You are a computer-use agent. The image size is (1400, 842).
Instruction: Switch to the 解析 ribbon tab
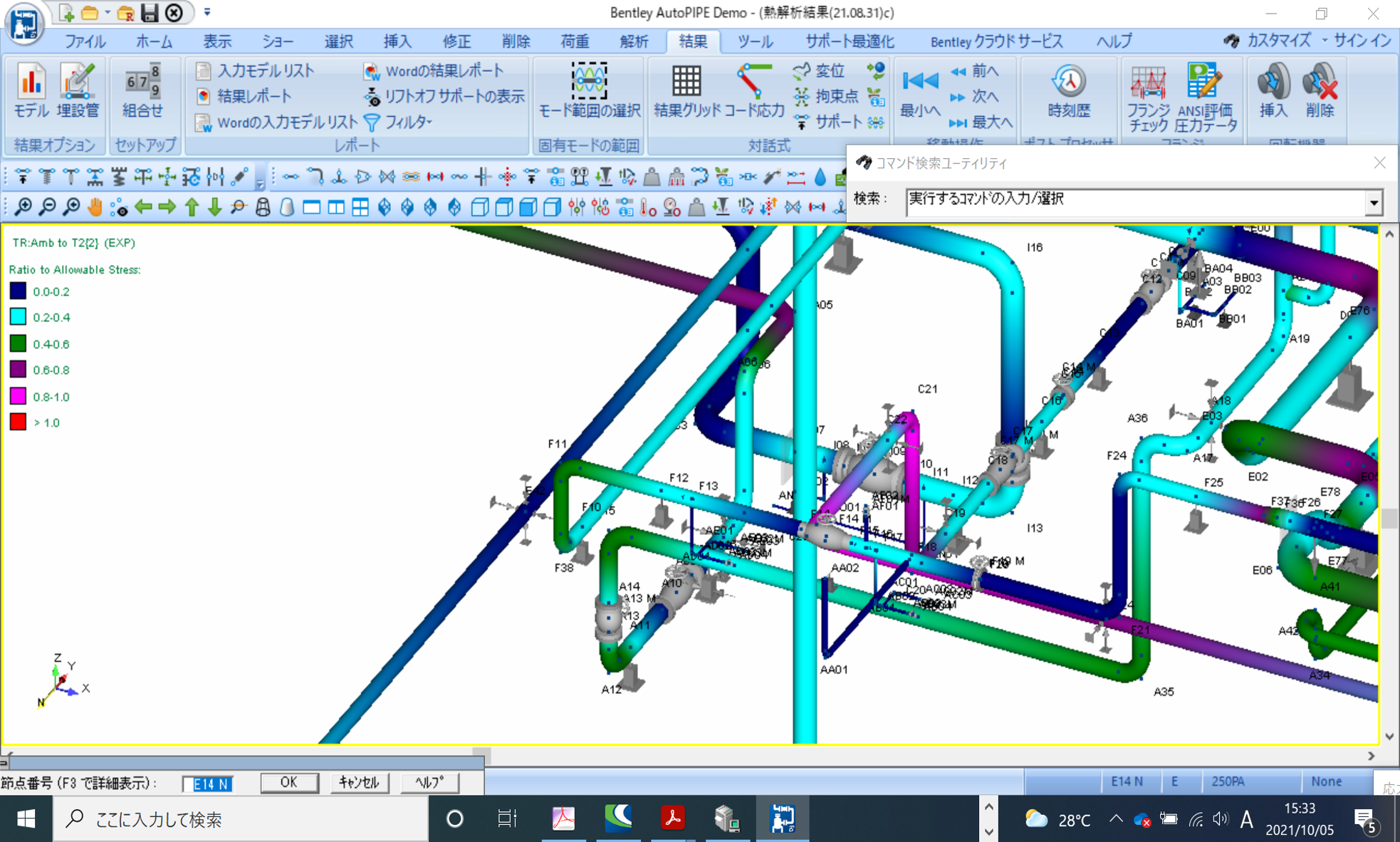pyautogui.click(x=633, y=41)
